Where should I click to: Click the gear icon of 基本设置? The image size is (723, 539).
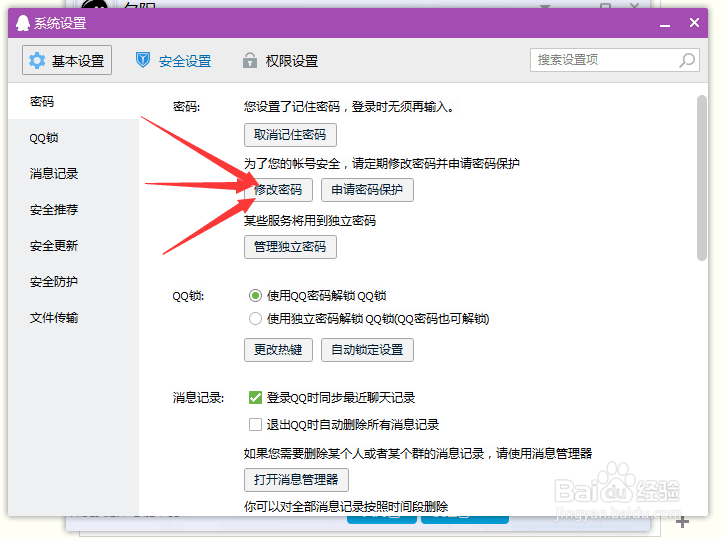(37, 60)
